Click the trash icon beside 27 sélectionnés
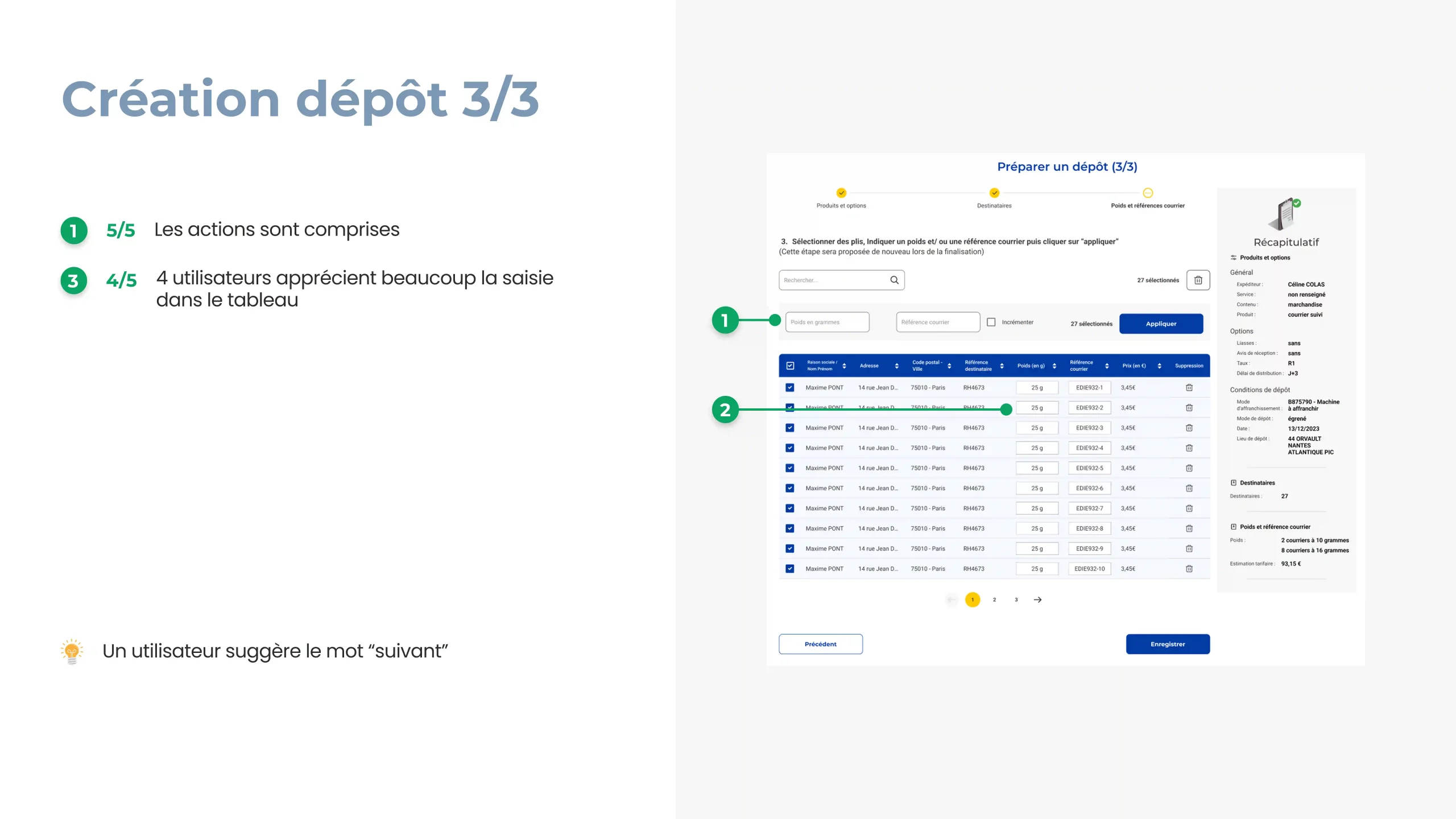 pyautogui.click(x=1198, y=280)
